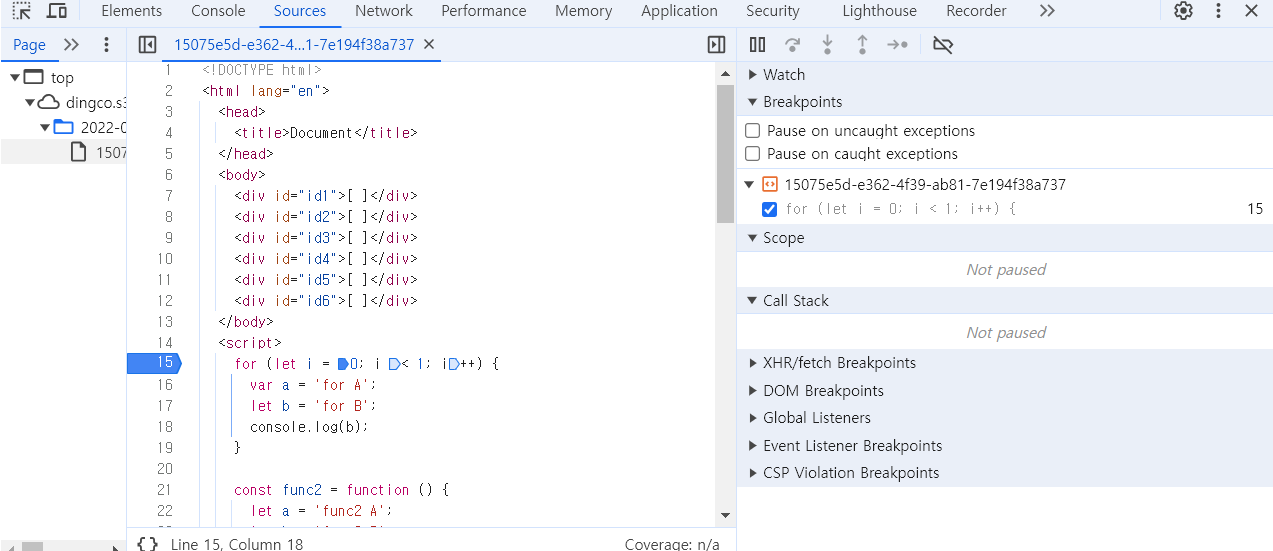The image size is (1273, 551).
Task: Collapse the top frame tree node
Action: coord(15,77)
